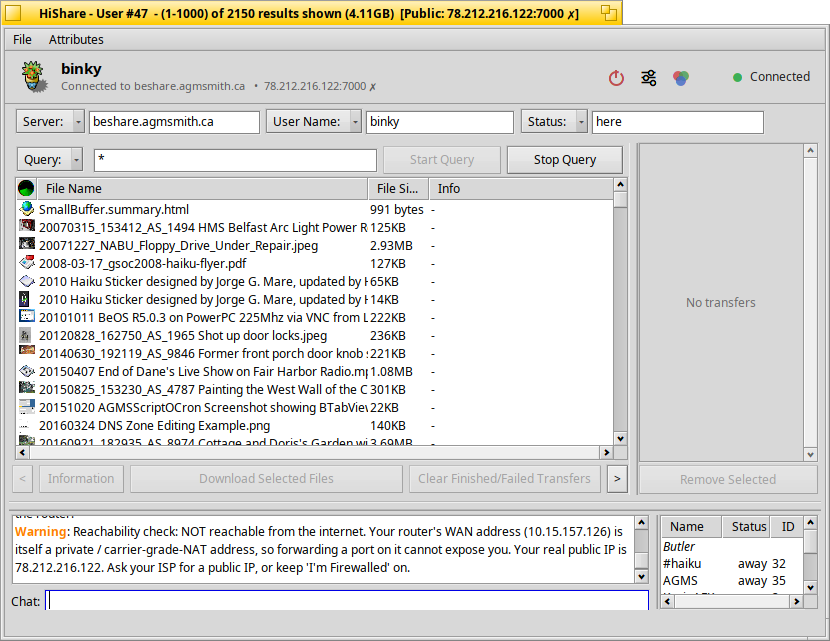The width and height of the screenshot is (830, 641).
Task: Click the Shot up door locks jpeg icon
Action: [x=24, y=335]
